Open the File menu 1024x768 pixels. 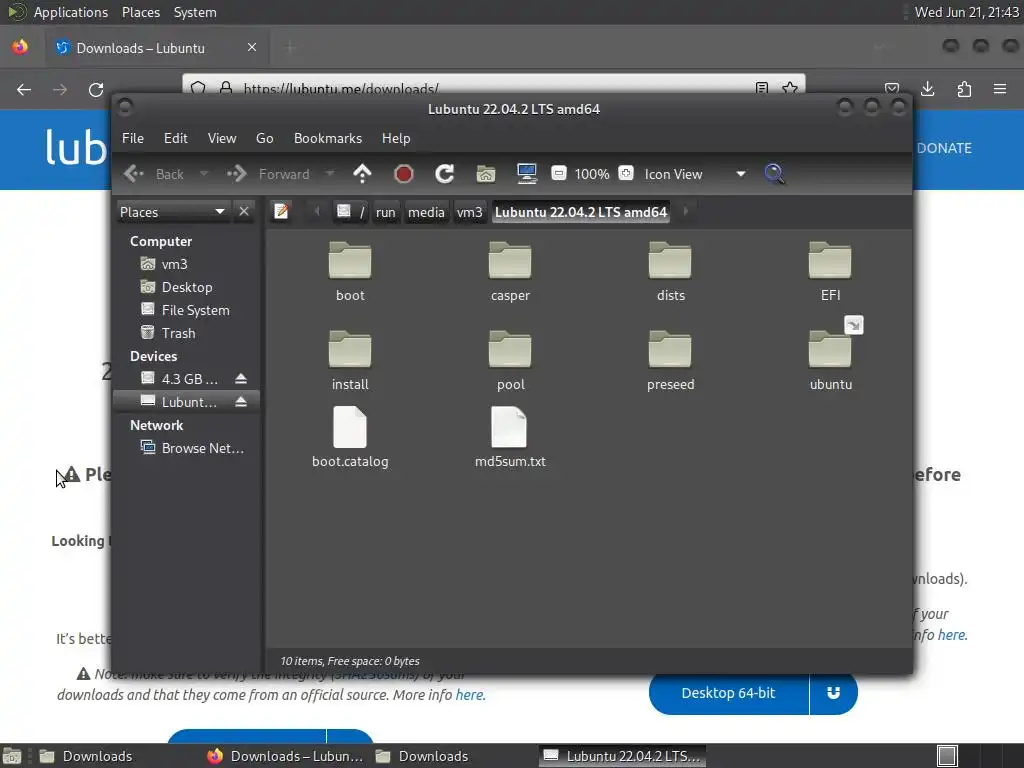[133, 138]
